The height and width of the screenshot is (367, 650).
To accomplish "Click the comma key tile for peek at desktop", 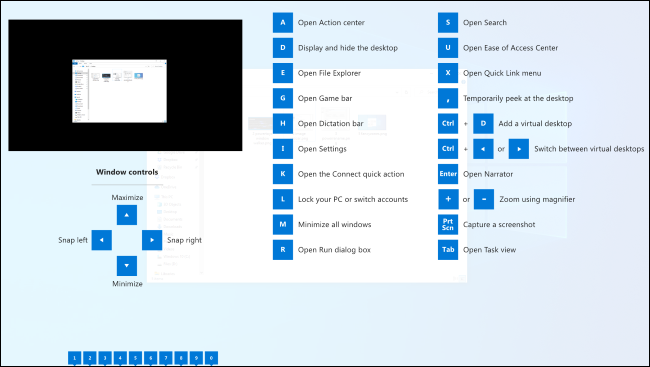I will (x=448, y=98).
